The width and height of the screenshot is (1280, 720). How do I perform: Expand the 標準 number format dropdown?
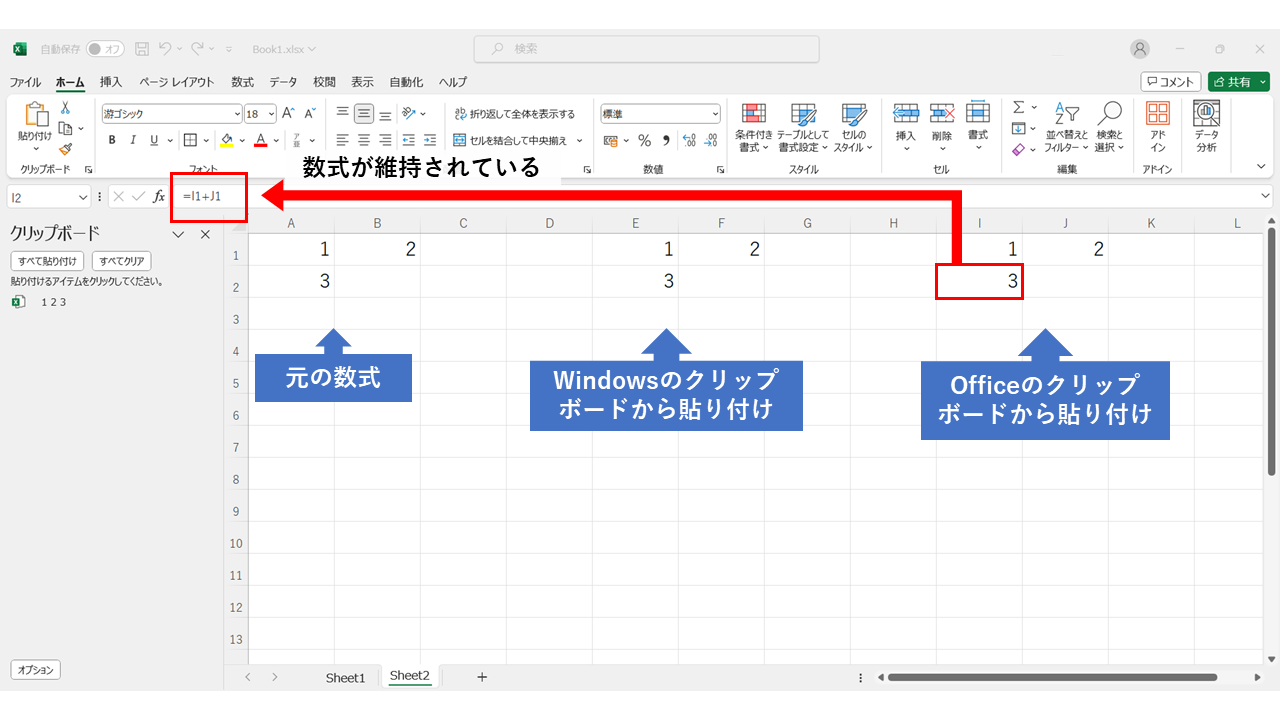(660, 114)
